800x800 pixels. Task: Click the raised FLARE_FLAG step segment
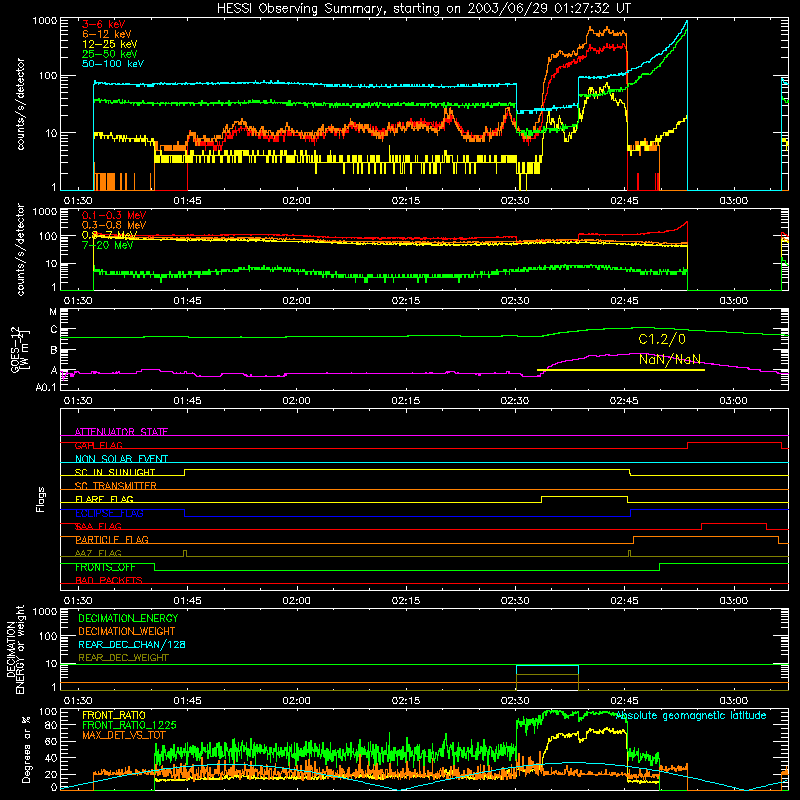coord(584,496)
